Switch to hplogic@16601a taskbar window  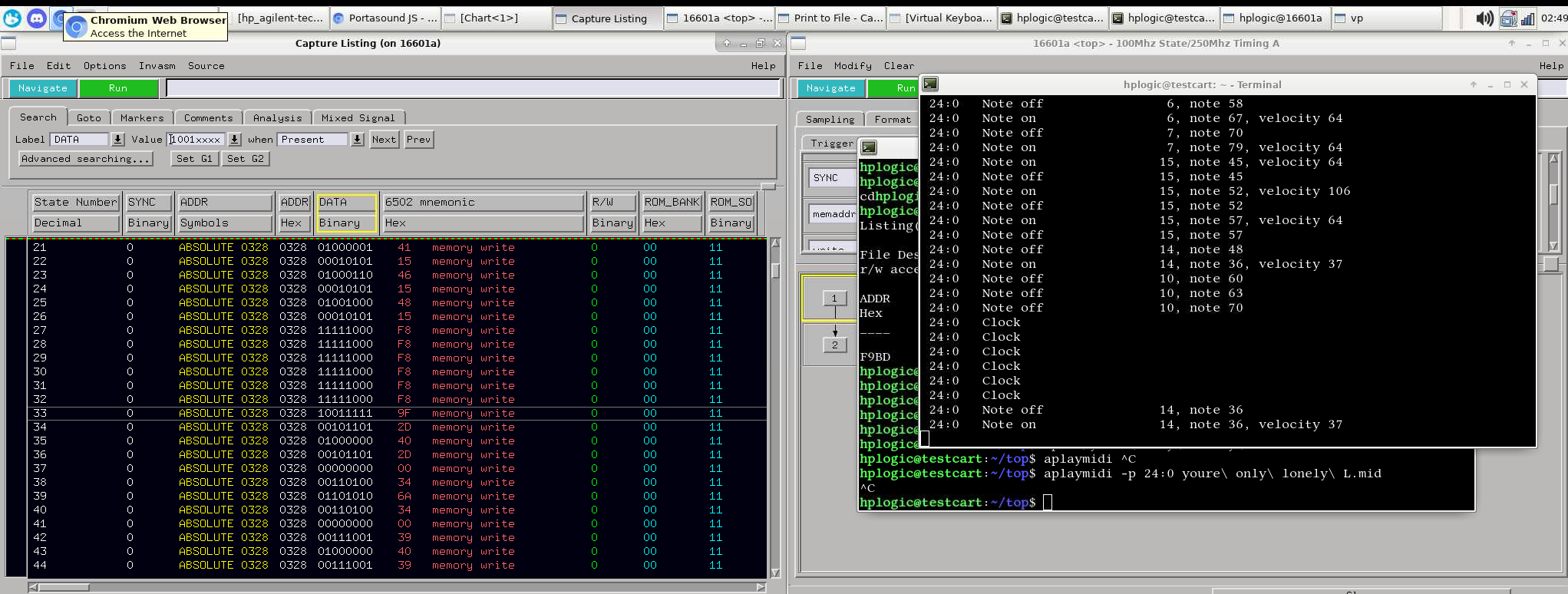pos(1275,18)
